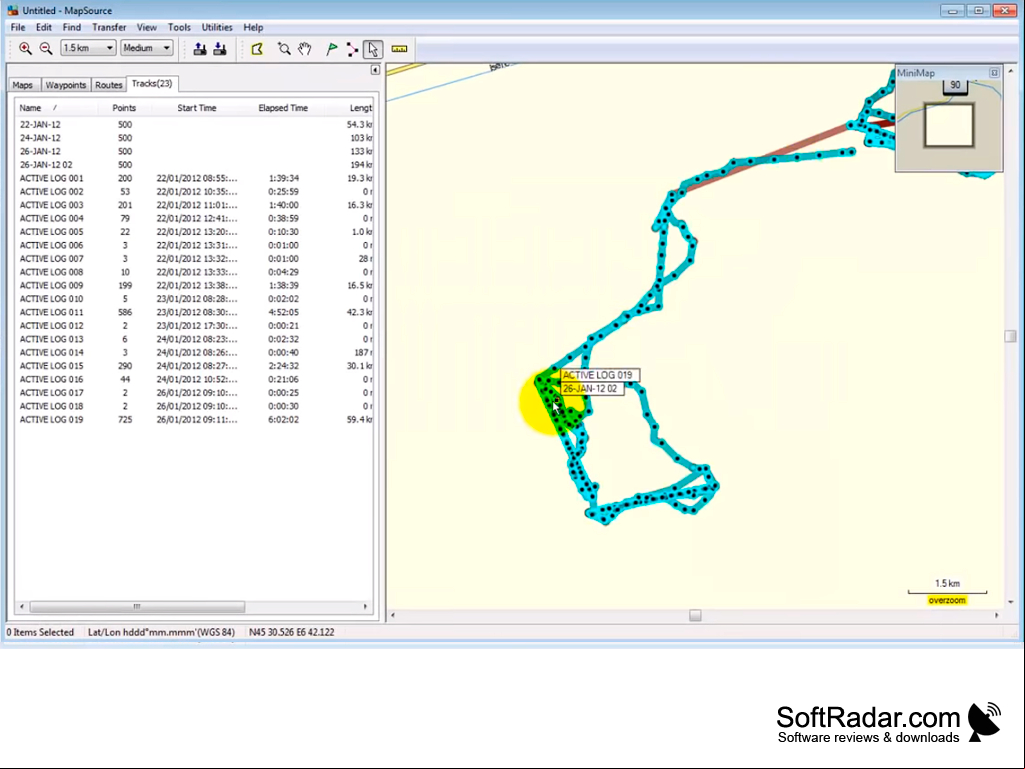Click map scroll down arrow

click(1011, 602)
